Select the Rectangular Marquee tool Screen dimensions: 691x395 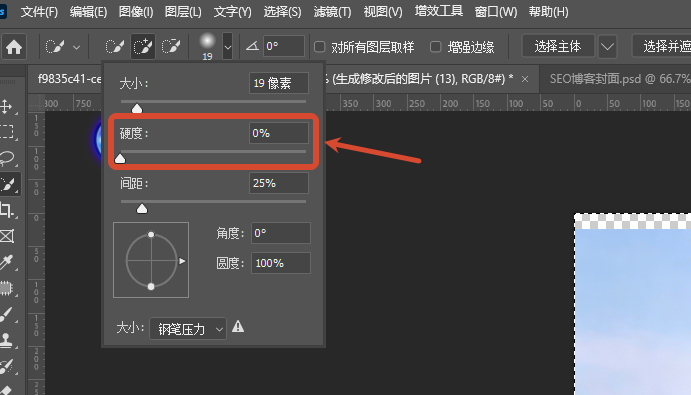coord(7,132)
